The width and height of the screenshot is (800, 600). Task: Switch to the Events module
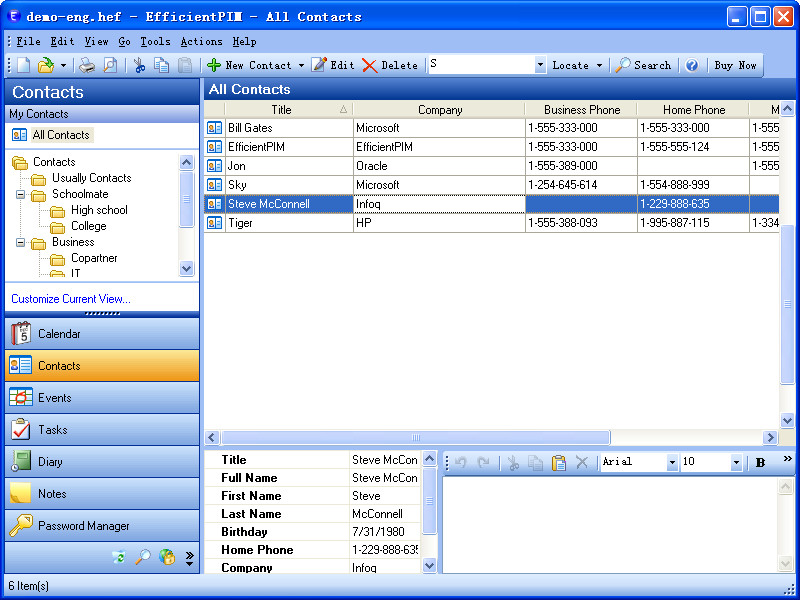tap(102, 398)
